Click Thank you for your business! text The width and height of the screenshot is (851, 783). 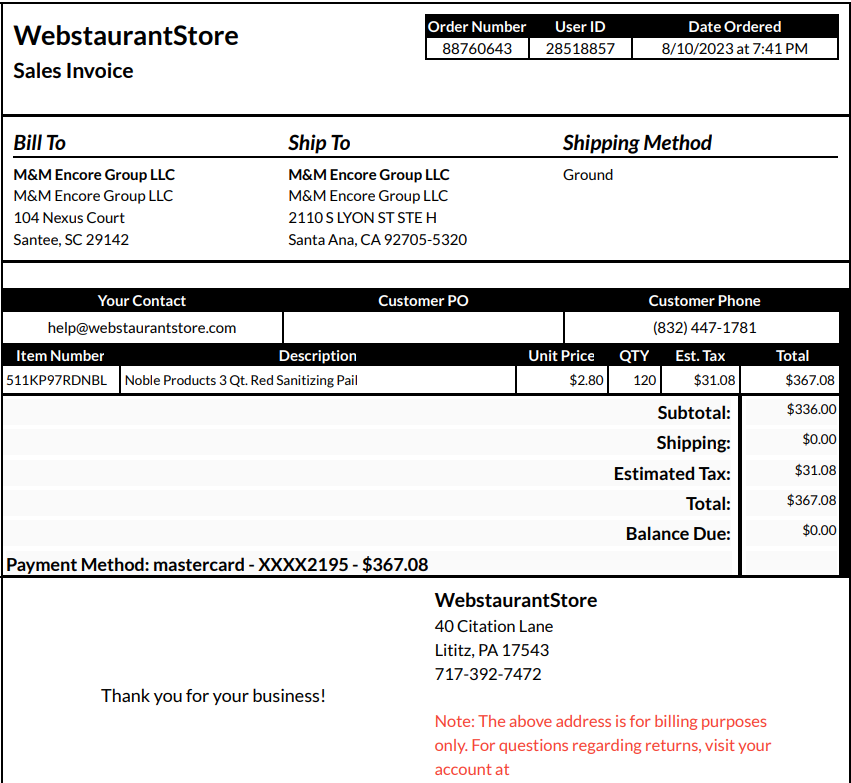coord(213,696)
